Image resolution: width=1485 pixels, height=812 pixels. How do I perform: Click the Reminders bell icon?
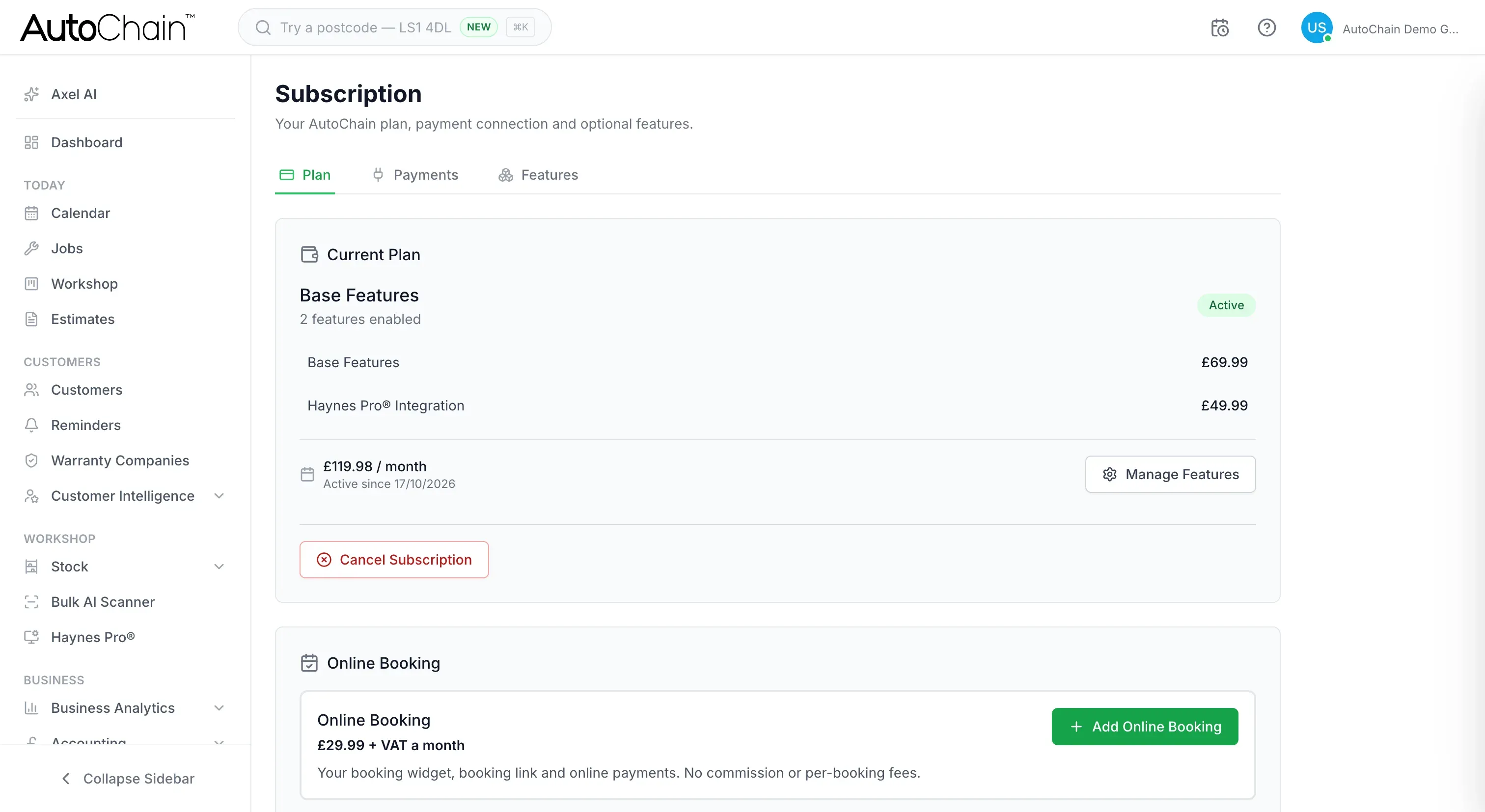point(31,425)
